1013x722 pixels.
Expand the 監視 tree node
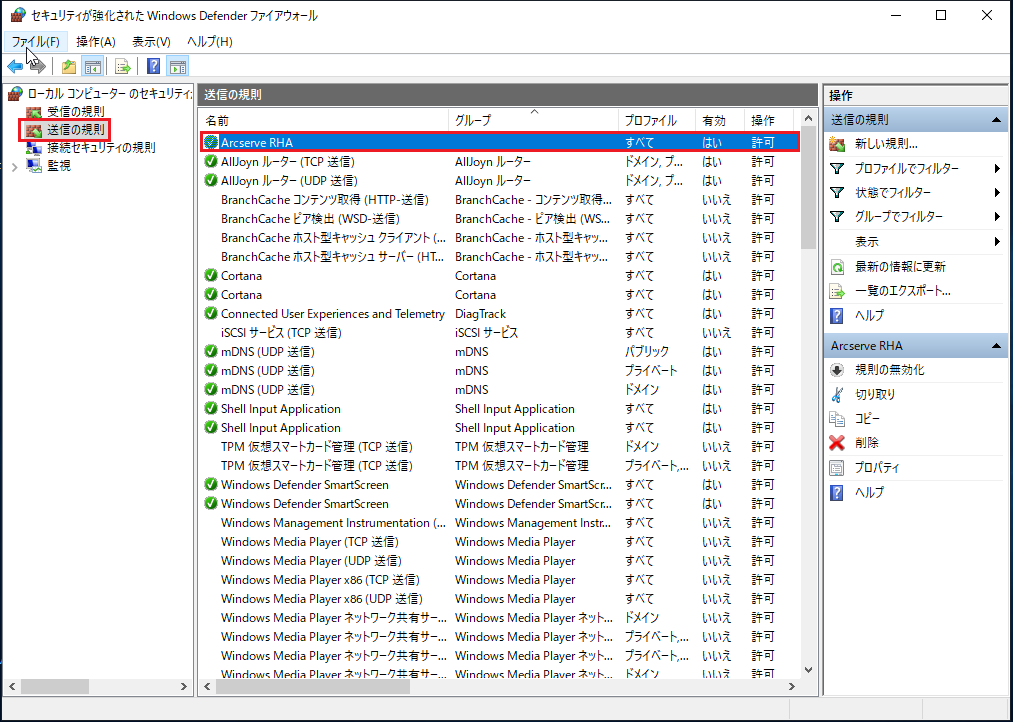tap(15, 167)
